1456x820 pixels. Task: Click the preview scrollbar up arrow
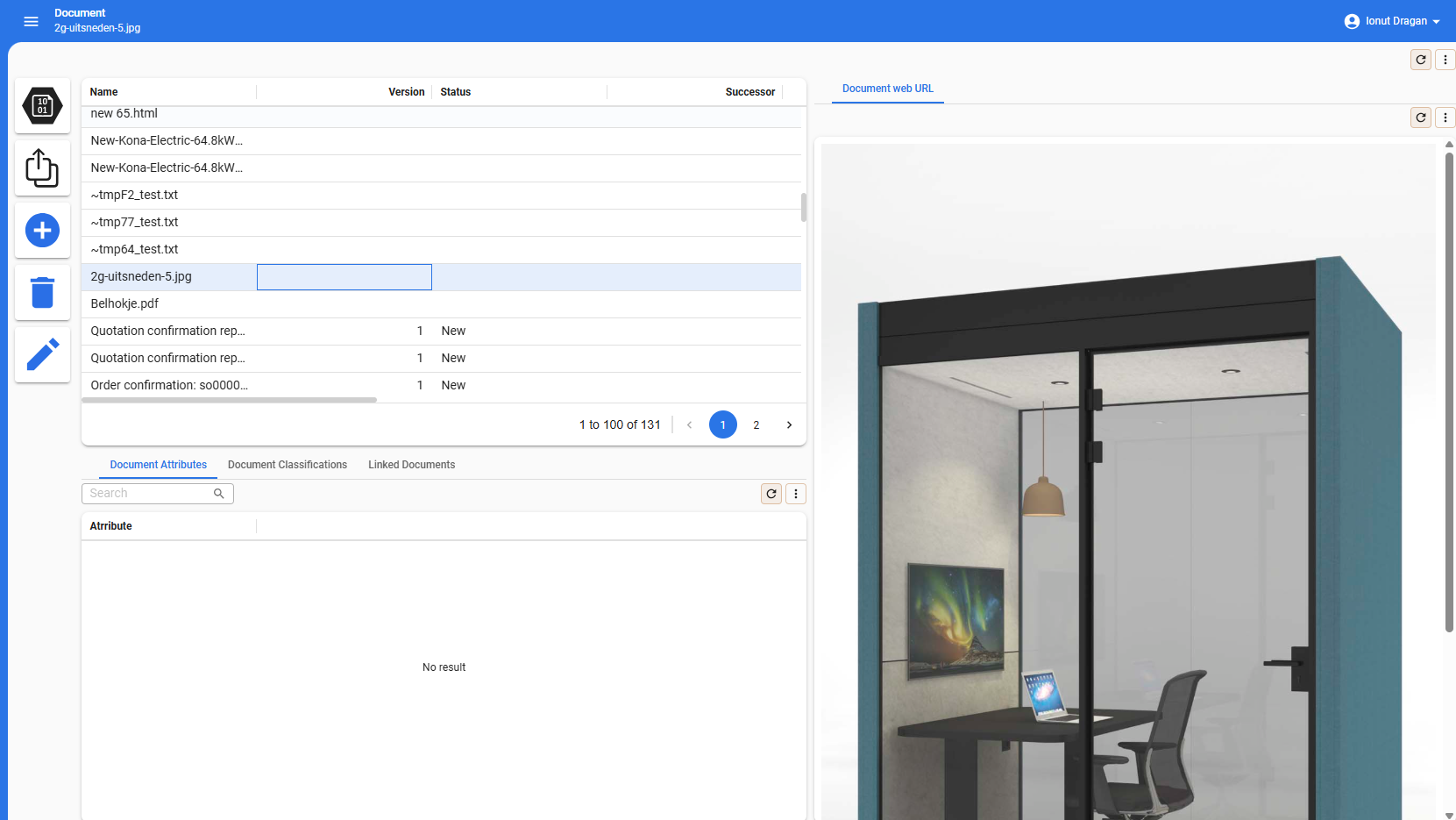1449,145
